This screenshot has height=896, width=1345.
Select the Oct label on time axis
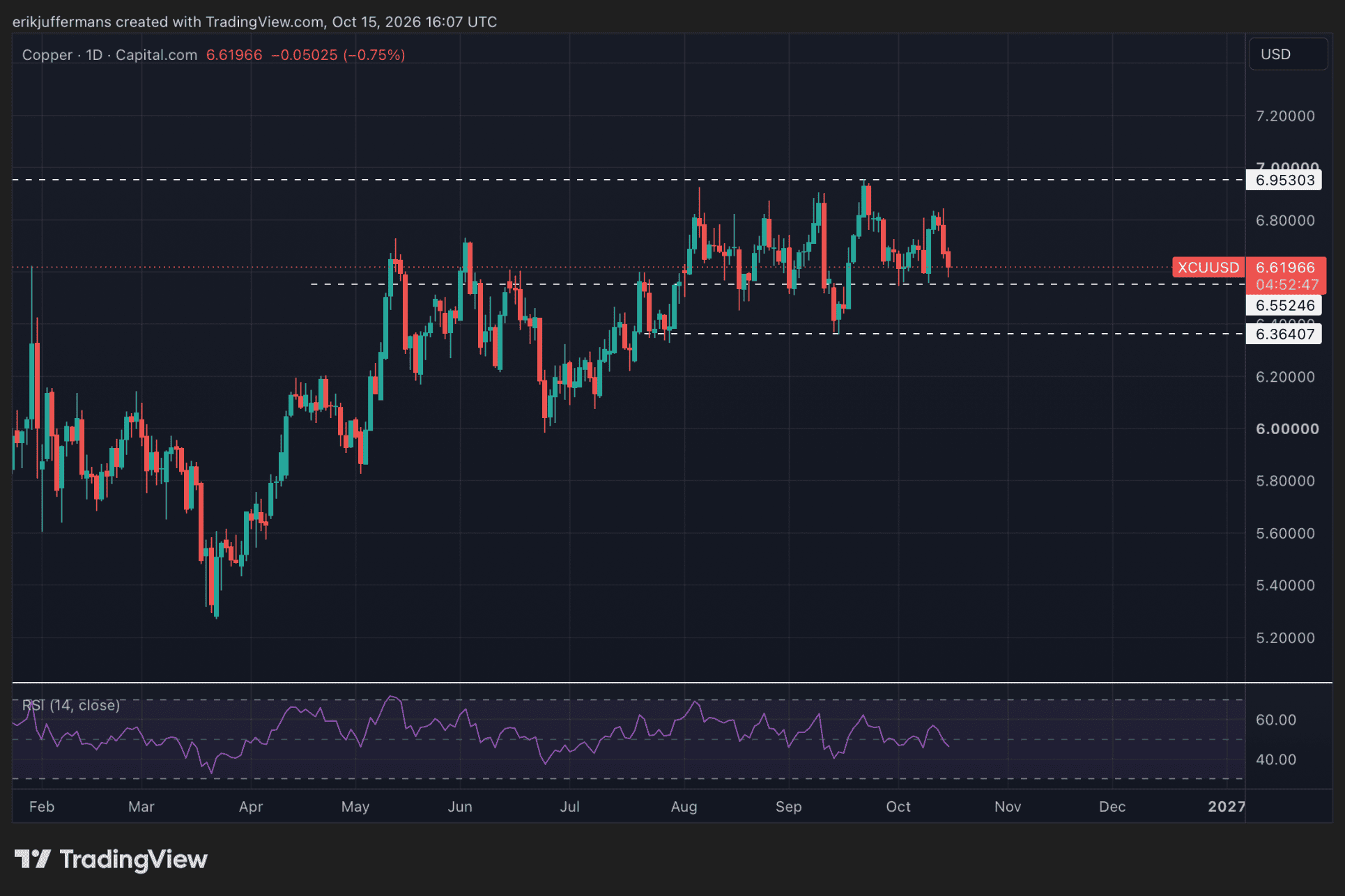(x=898, y=807)
